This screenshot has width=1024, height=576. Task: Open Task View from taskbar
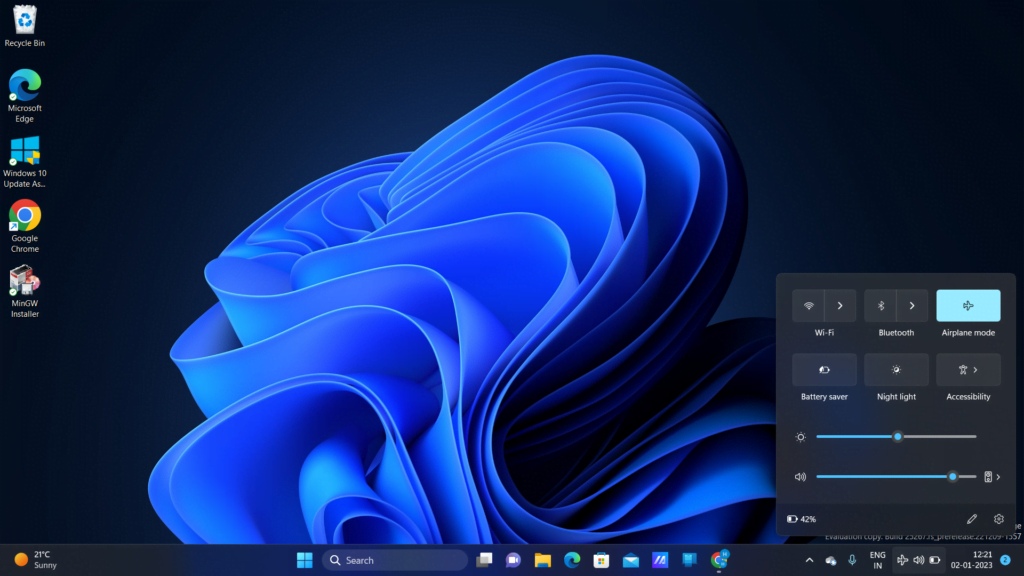coord(484,560)
